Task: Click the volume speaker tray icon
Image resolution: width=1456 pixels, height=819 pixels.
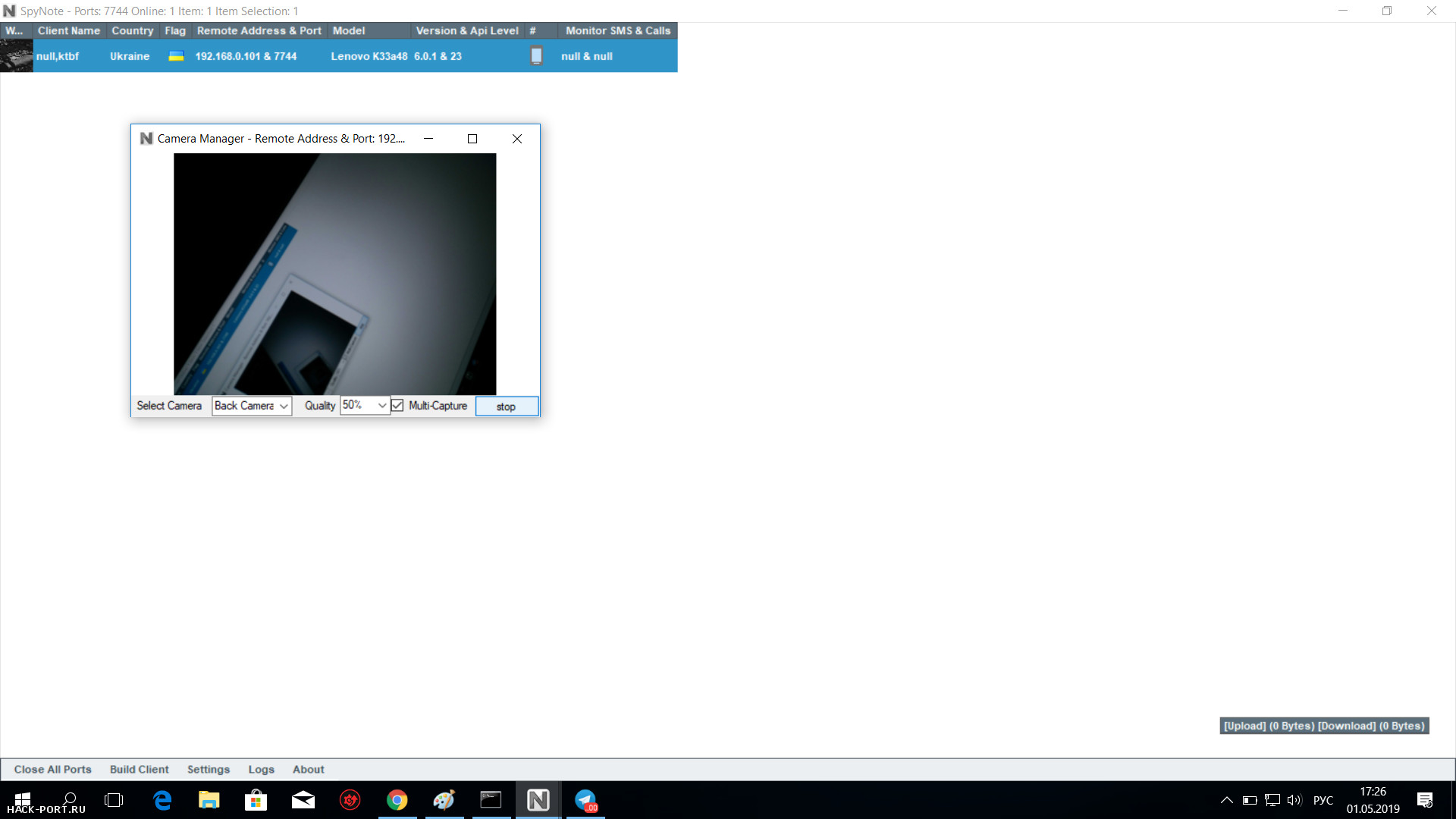Action: pos(1294,800)
